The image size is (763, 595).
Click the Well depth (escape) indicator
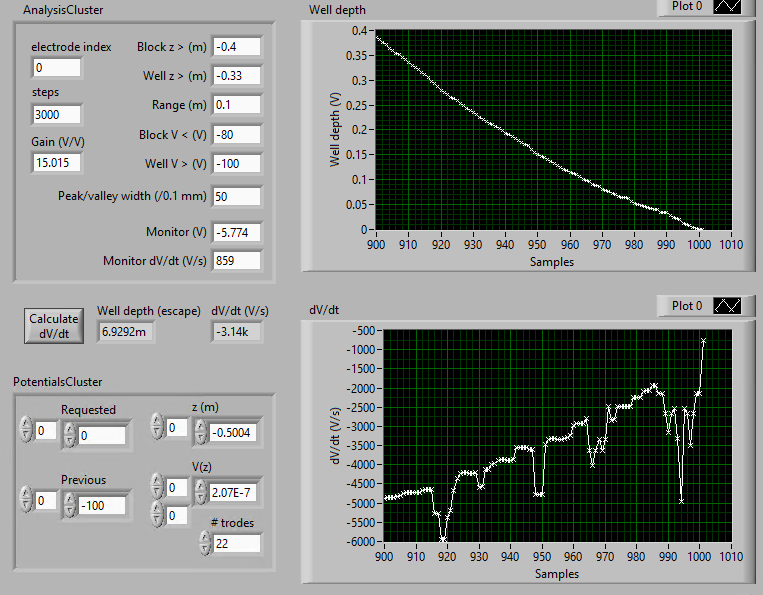click(125, 330)
